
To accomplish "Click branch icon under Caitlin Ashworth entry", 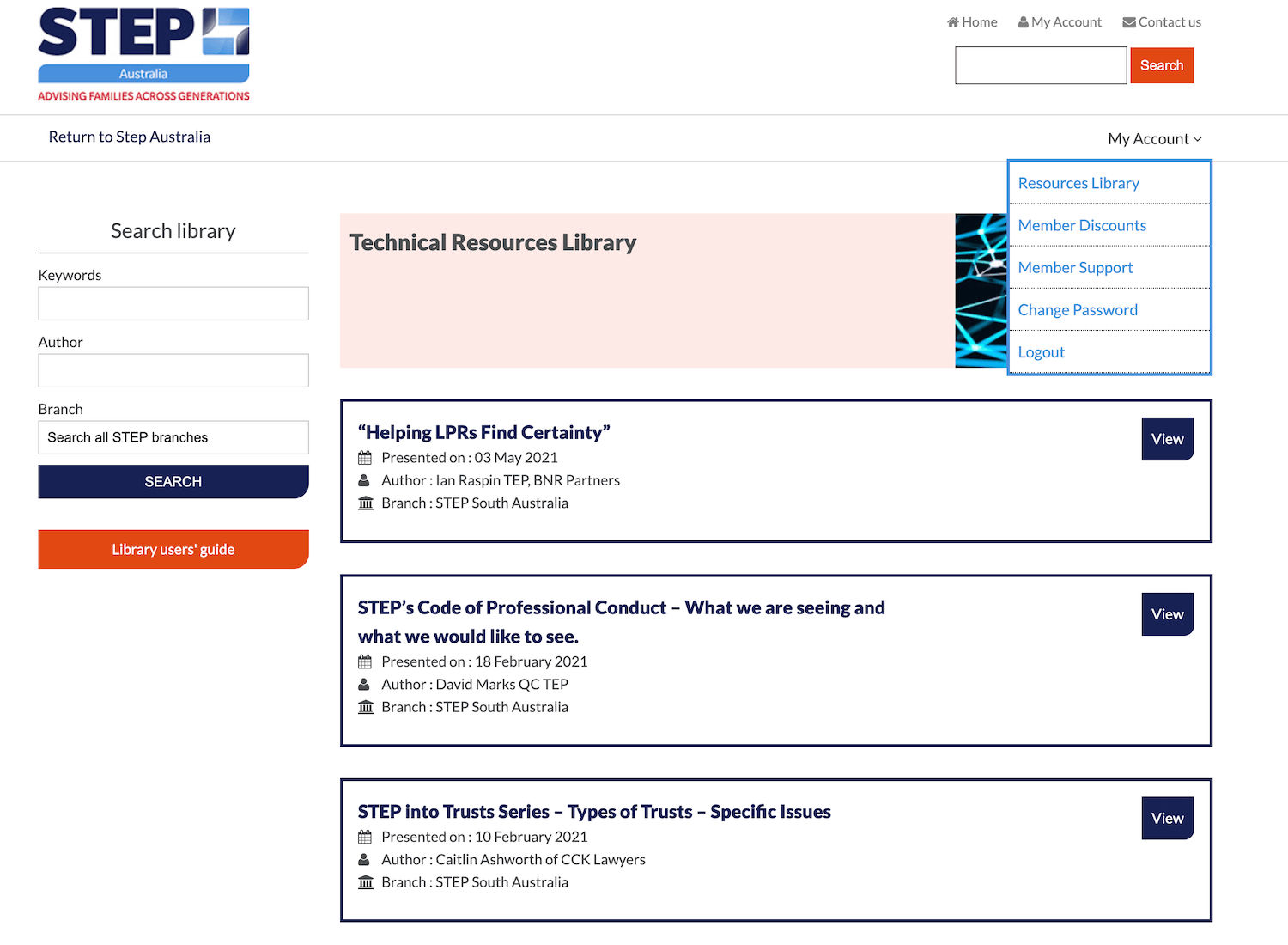I will tap(366, 882).
